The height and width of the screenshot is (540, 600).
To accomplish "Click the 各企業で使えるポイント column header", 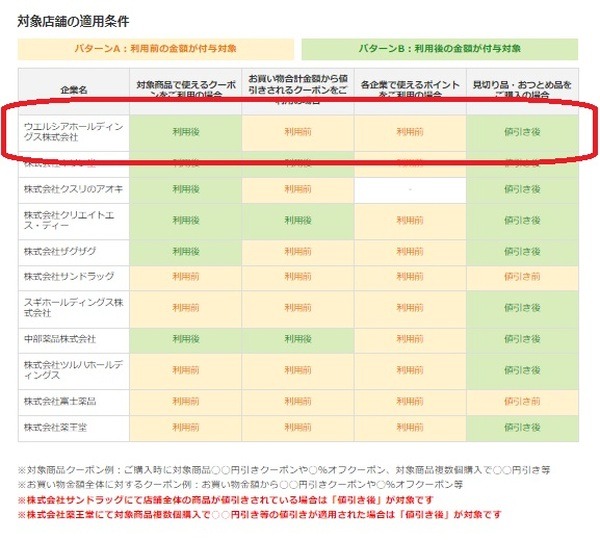I will coord(410,91).
